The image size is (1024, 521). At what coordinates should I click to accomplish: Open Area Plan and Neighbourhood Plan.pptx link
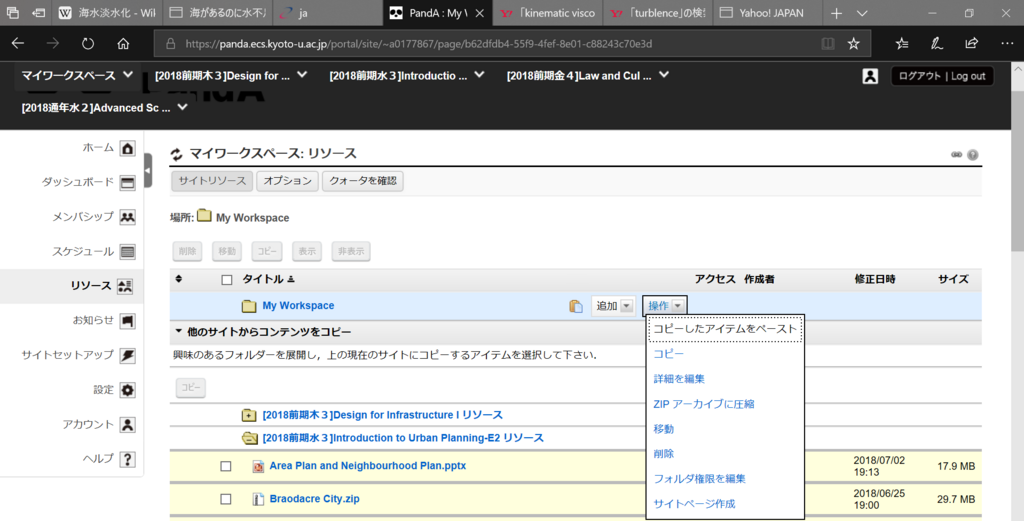(x=368, y=466)
